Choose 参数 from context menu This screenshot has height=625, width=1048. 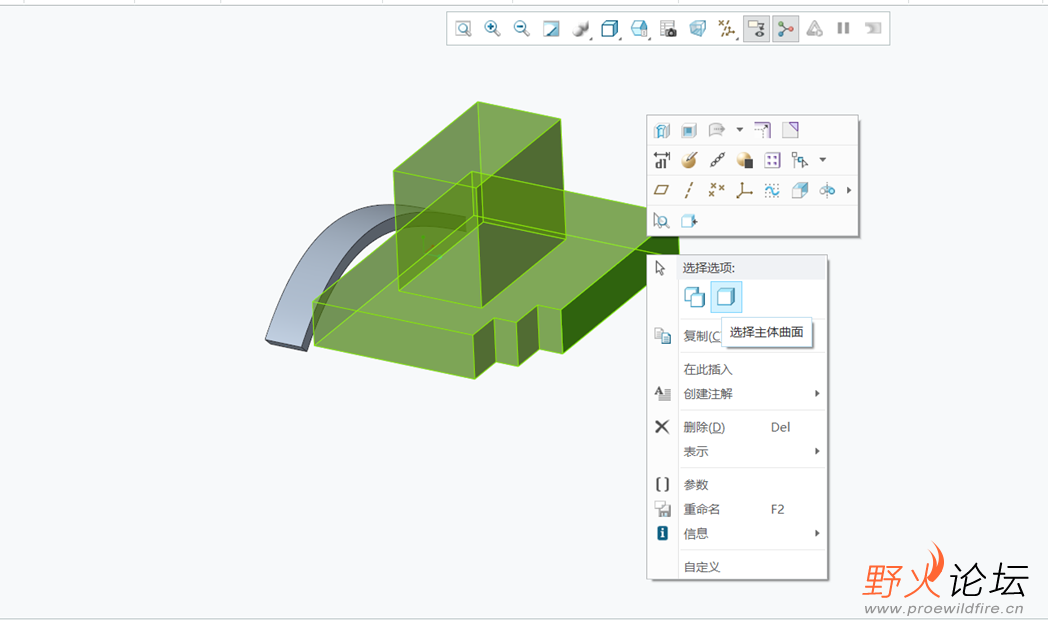tap(696, 485)
